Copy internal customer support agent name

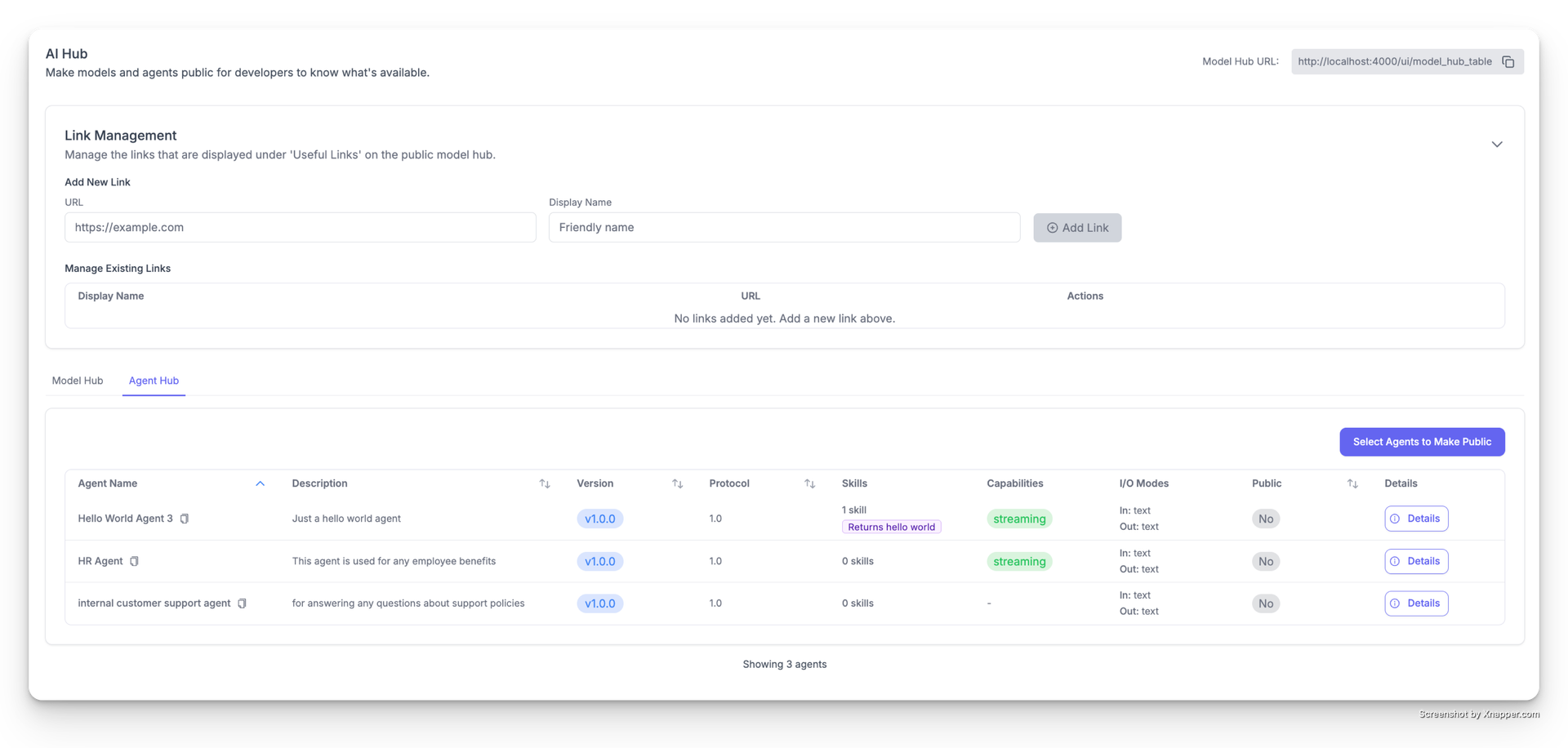(x=242, y=603)
